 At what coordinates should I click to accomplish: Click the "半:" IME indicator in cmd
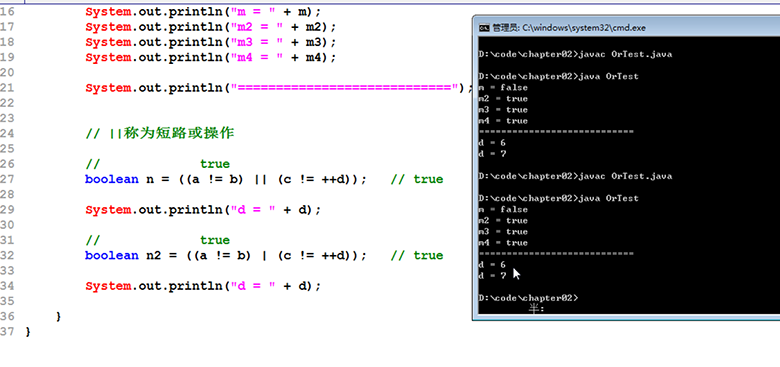[x=536, y=309]
